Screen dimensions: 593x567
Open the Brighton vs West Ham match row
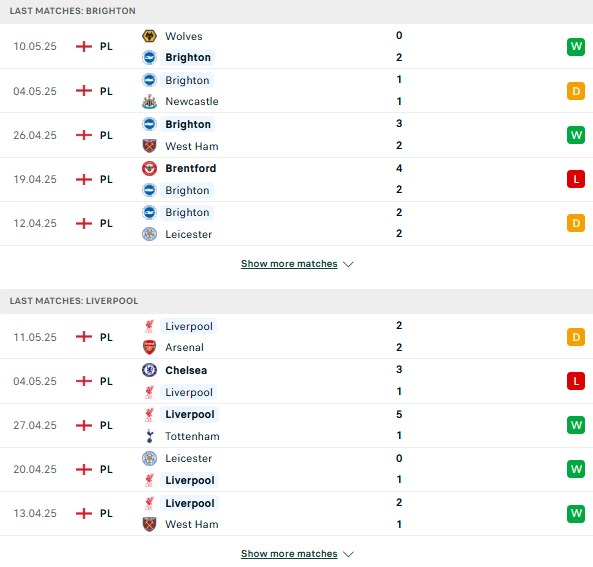[x=296, y=135]
